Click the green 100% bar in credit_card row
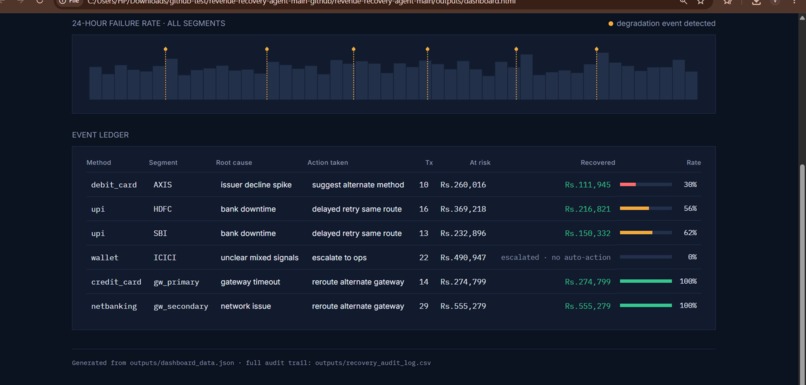Viewport: 806px width, 385px height. [646, 281]
